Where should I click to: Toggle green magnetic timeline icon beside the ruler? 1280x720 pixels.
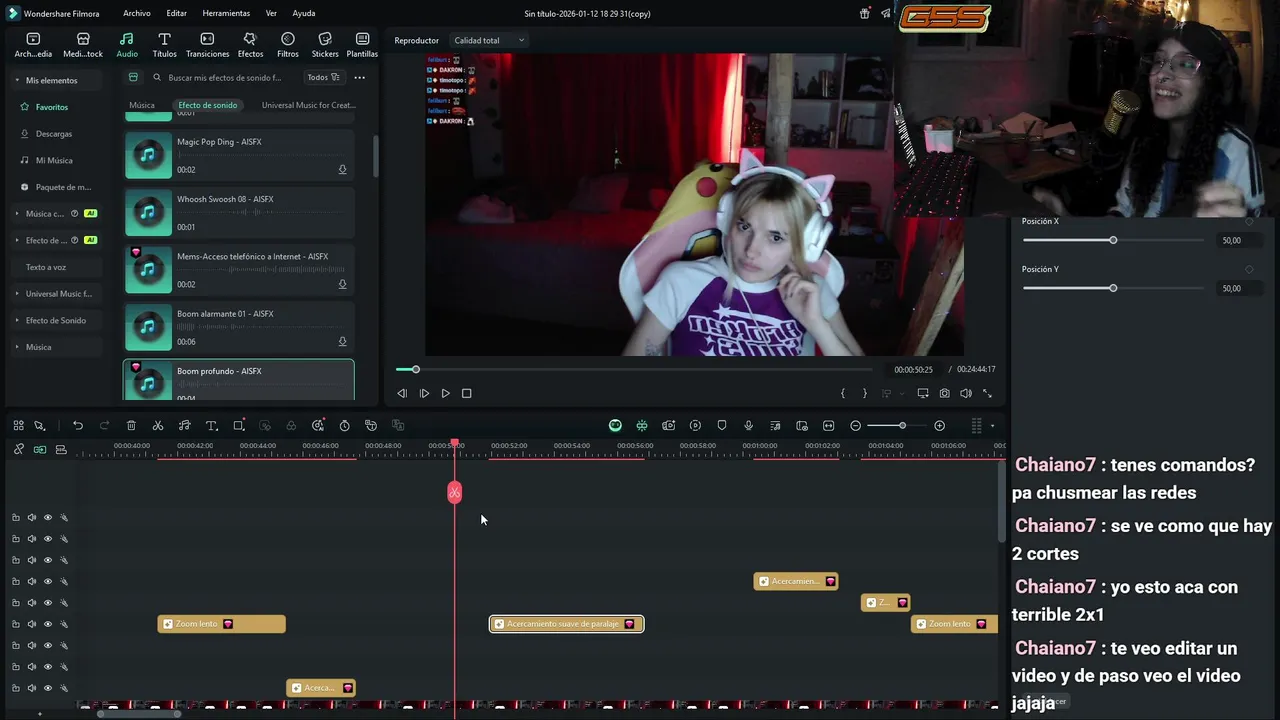click(40, 450)
